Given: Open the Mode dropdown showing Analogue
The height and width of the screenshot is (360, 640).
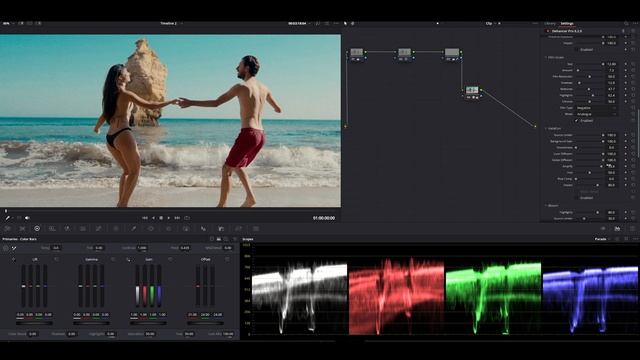Looking at the screenshot, I should [x=596, y=114].
